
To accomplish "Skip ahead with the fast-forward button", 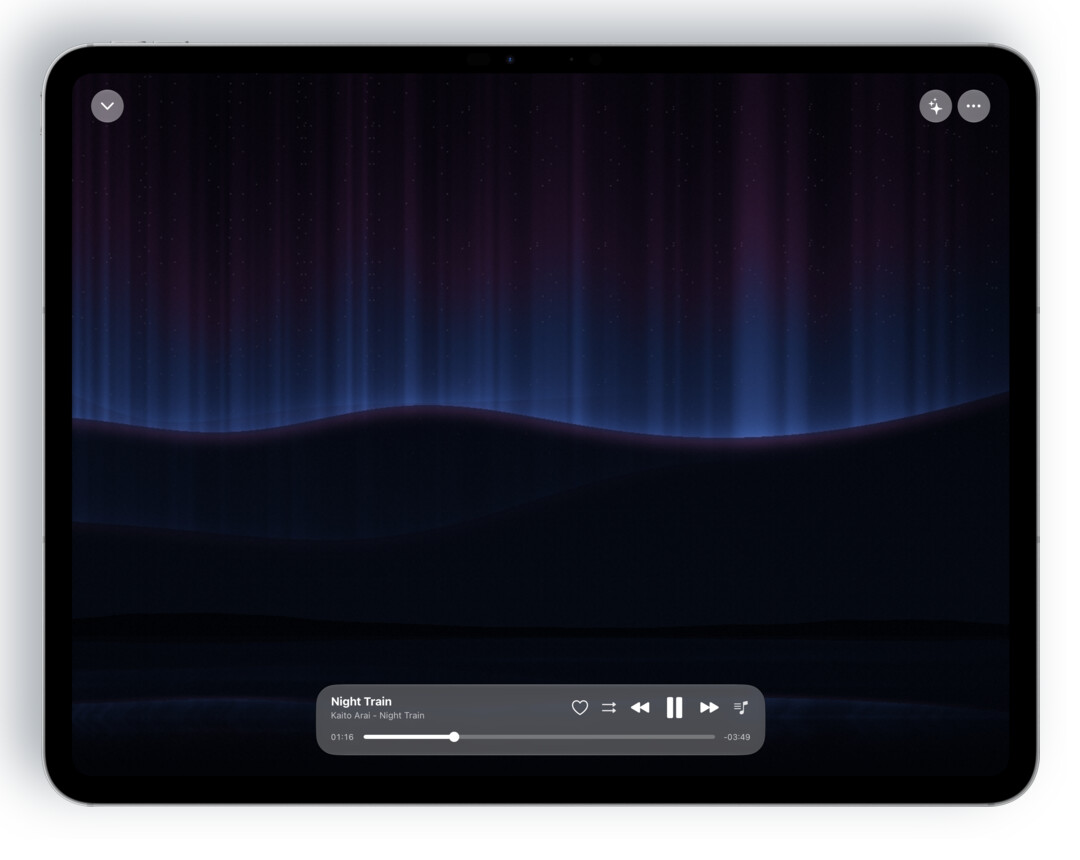I will point(709,707).
